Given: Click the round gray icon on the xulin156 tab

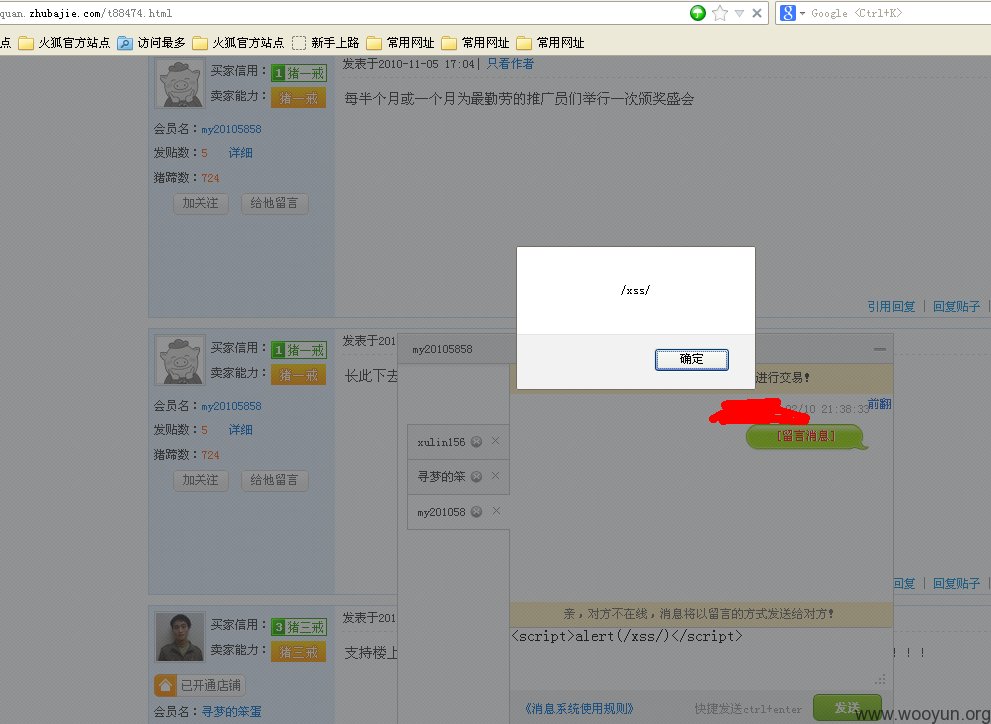Looking at the screenshot, I should (477, 442).
